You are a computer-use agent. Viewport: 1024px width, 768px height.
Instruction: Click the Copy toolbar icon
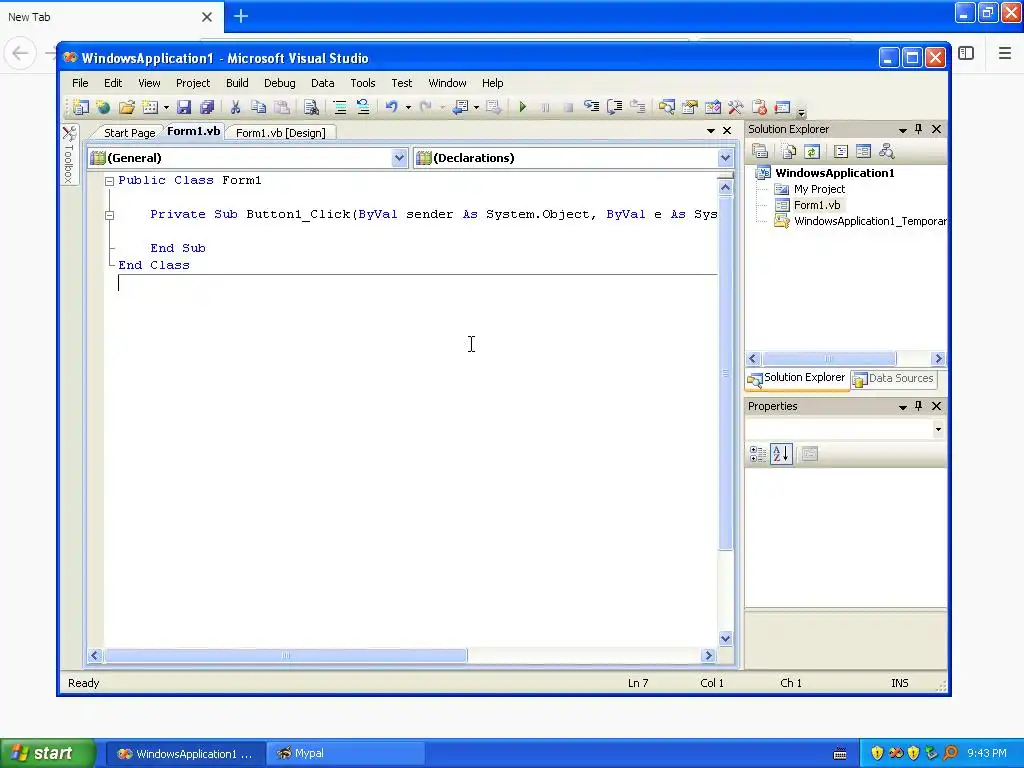pyautogui.click(x=259, y=107)
